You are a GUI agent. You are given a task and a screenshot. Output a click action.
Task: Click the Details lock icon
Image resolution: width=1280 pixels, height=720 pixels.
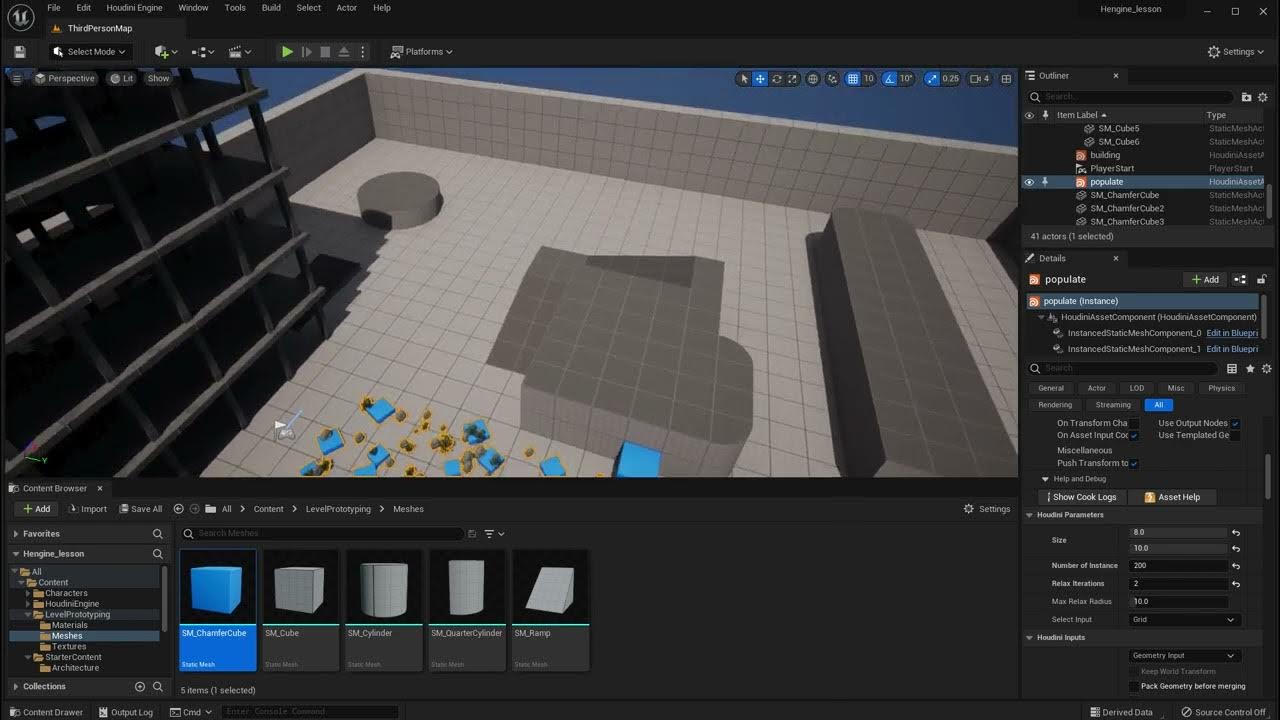click(1262, 280)
